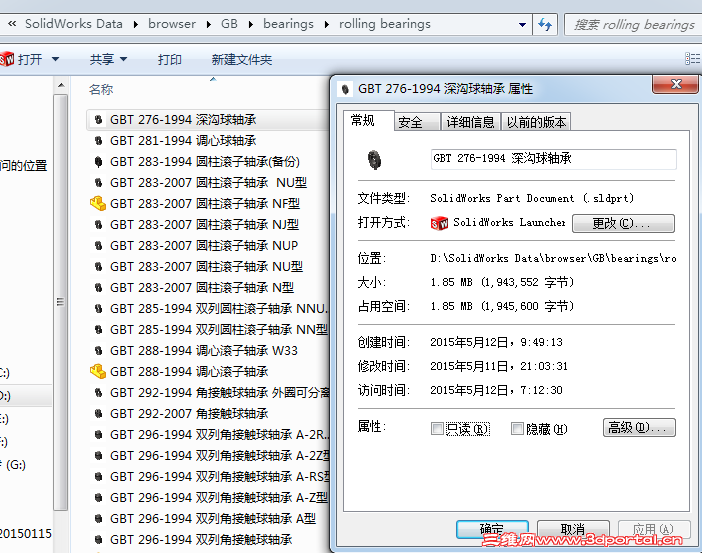Select file name GBT 296-1994 双列角接触球轴承 without suffix
The image size is (702, 553).
coord(201,540)
